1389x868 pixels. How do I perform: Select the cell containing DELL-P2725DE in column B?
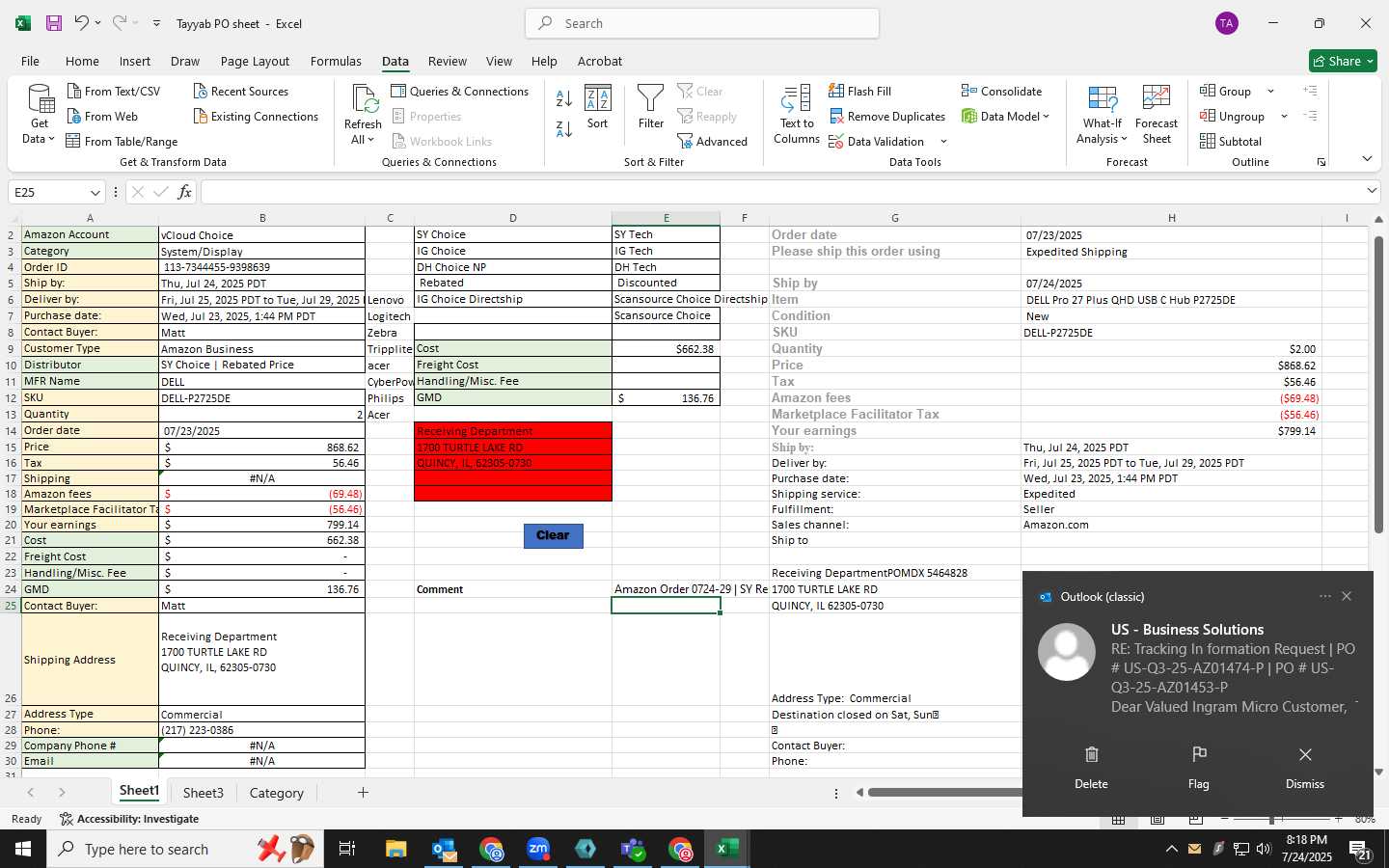tap(261, 397)
